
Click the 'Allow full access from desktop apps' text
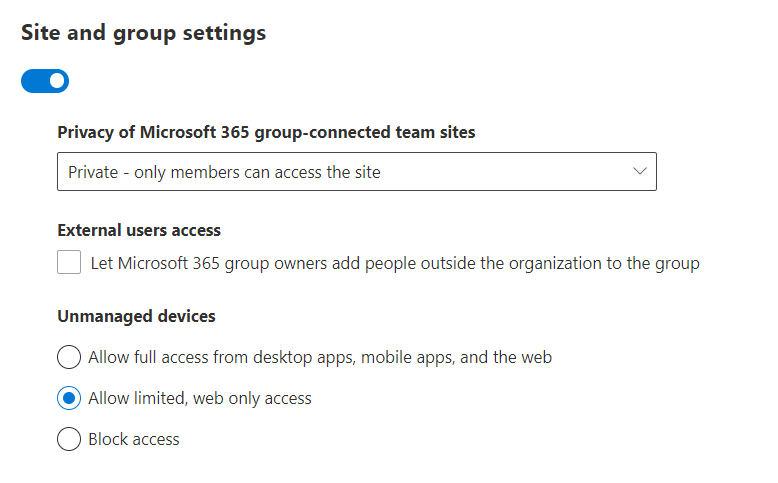(320, 357)
